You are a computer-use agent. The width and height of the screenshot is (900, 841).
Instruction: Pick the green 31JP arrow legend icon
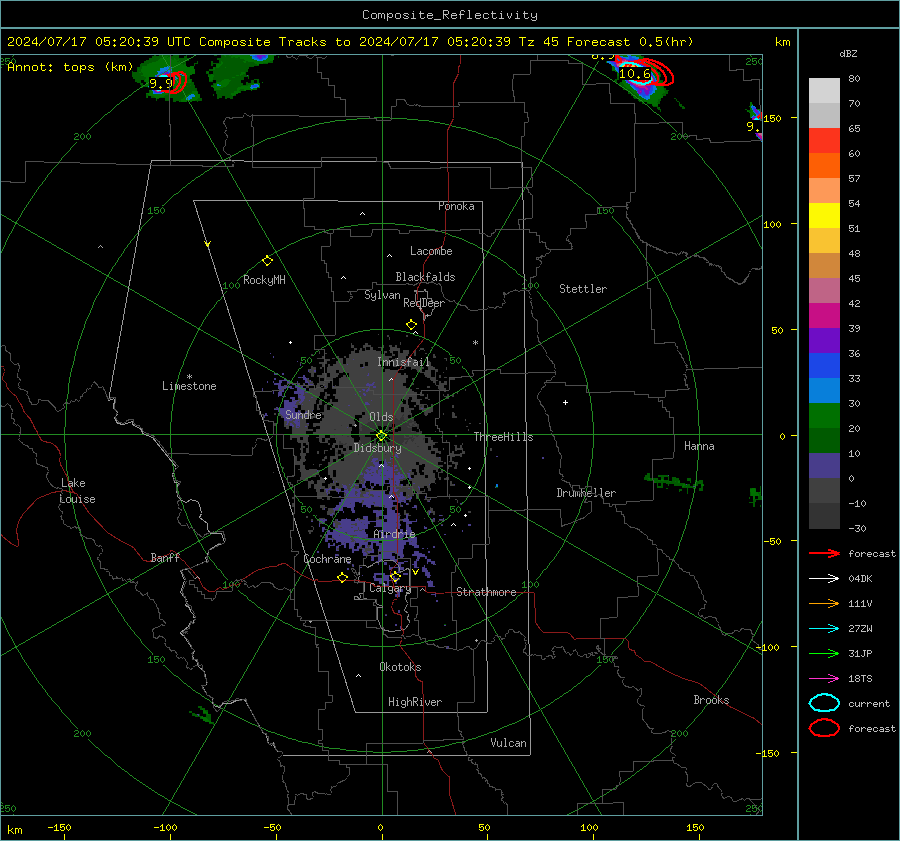[824, 653]
